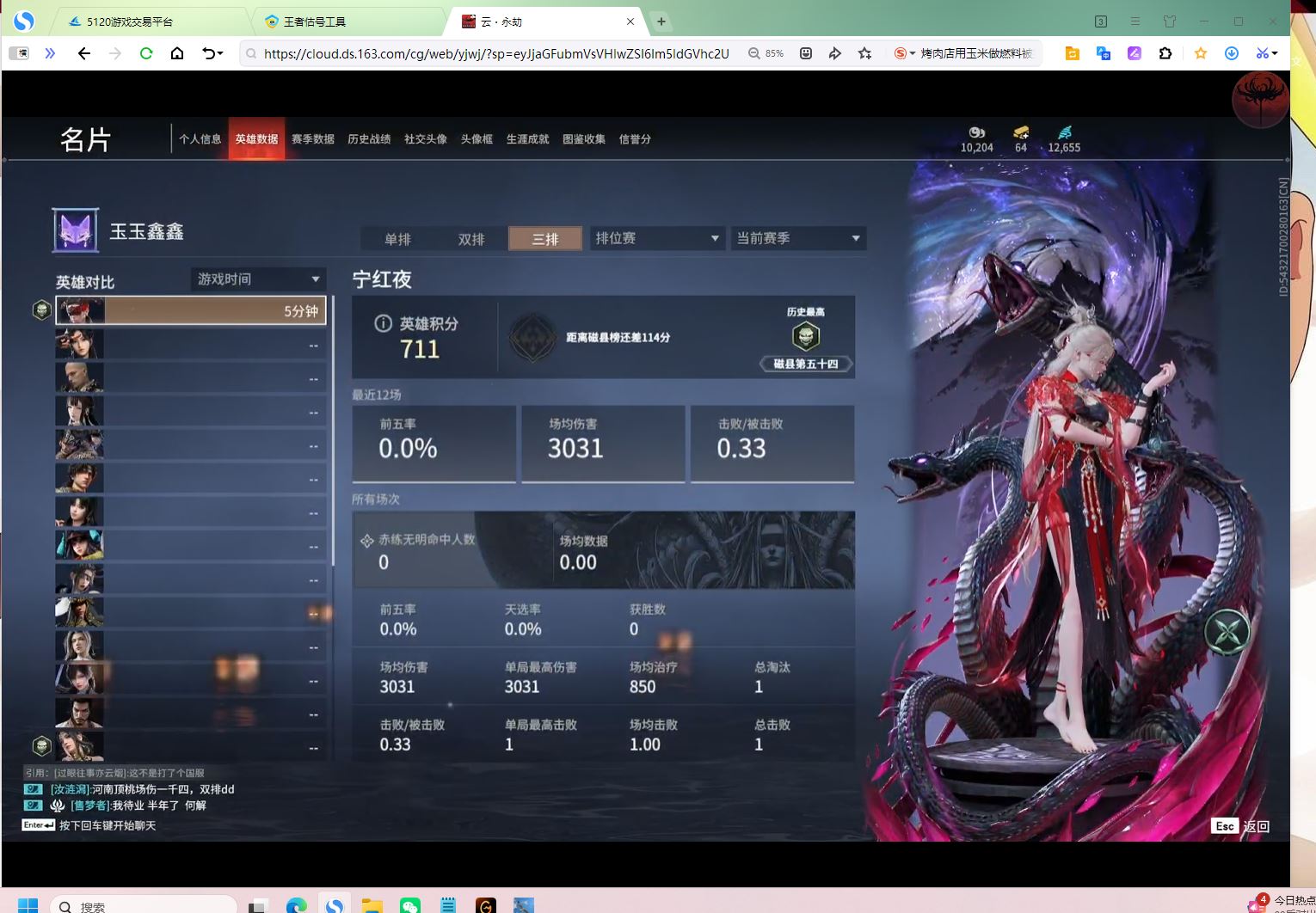
Task: Click the 历史最高 rank badge icon
Action: tap(805, 336)
